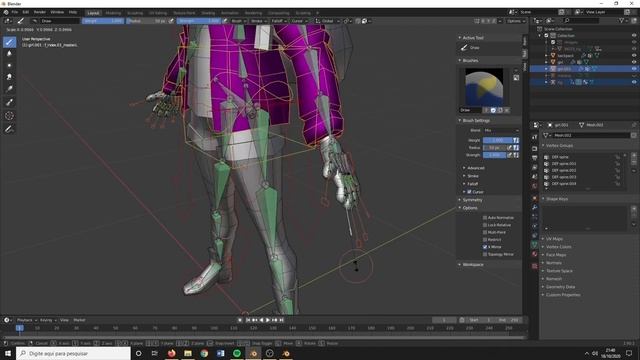Open Spotify from the taskbar
Image resolution: width=640 pixels, height=360 pixels.
tap(237, 353)
